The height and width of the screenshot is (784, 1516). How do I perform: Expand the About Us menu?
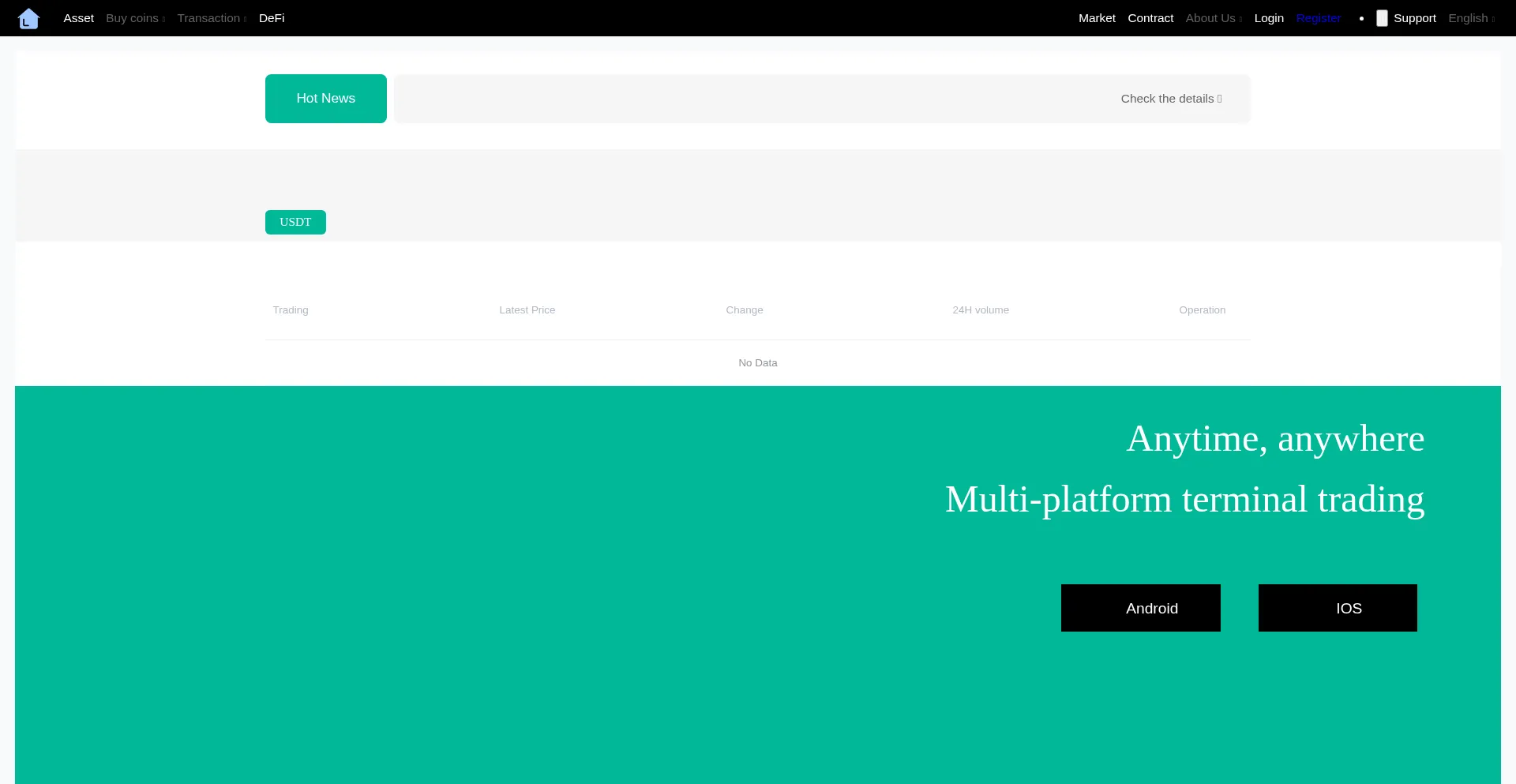[1213, 18]
